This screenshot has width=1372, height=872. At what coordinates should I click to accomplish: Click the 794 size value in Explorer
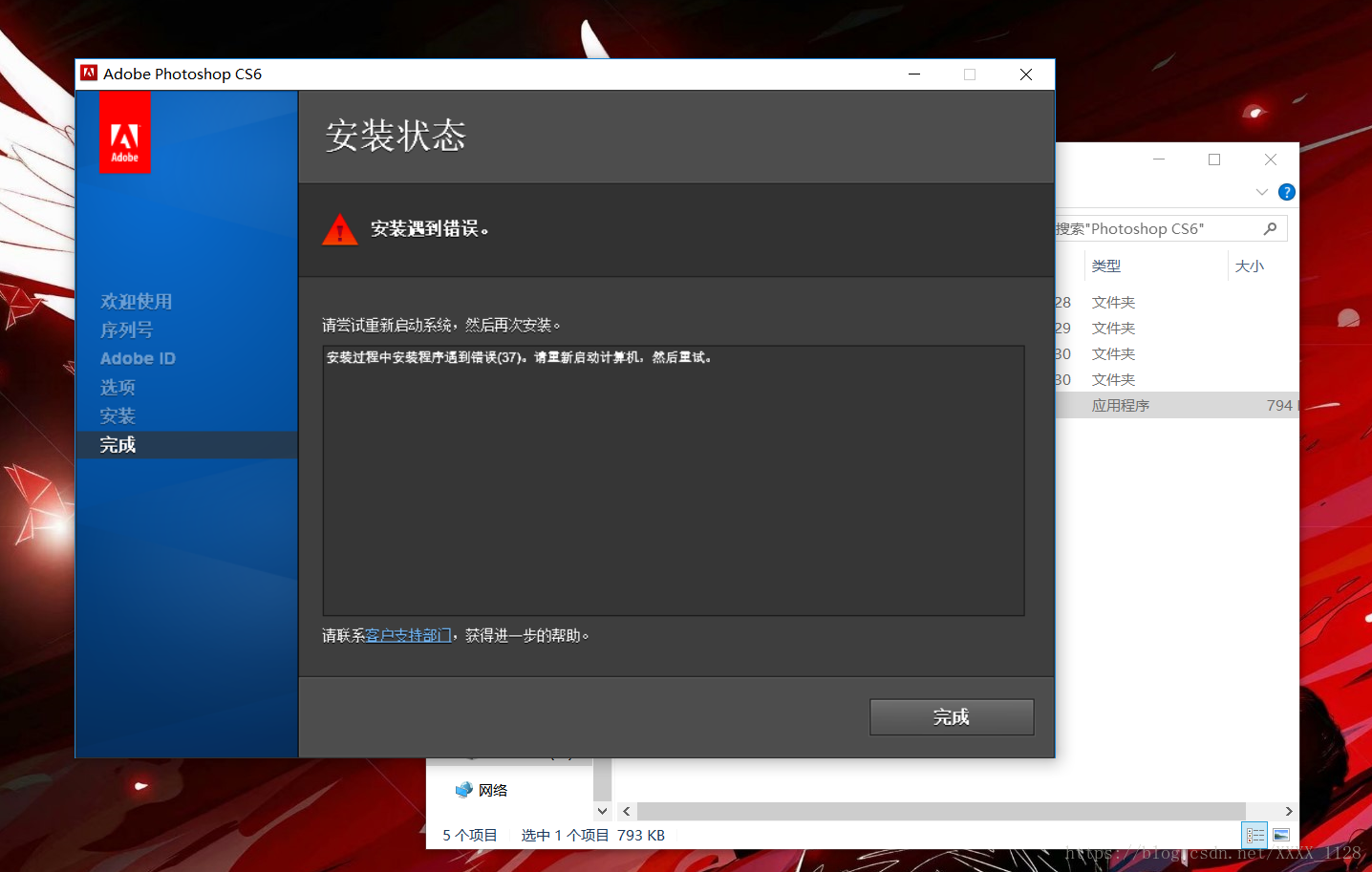(x=1279, y=406)
